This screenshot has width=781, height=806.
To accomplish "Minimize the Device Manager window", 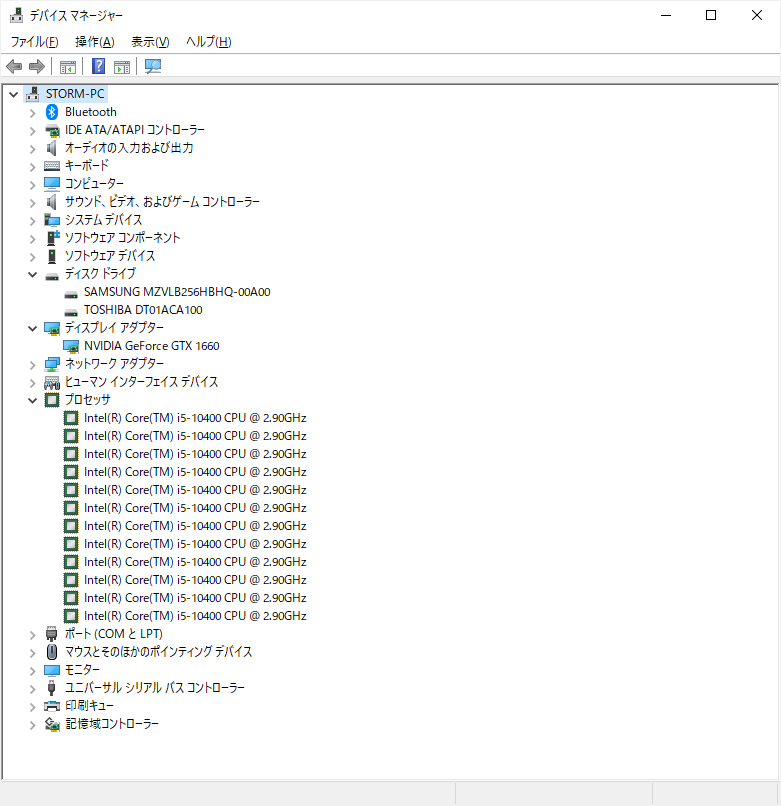I will click(x=666, y=15).
